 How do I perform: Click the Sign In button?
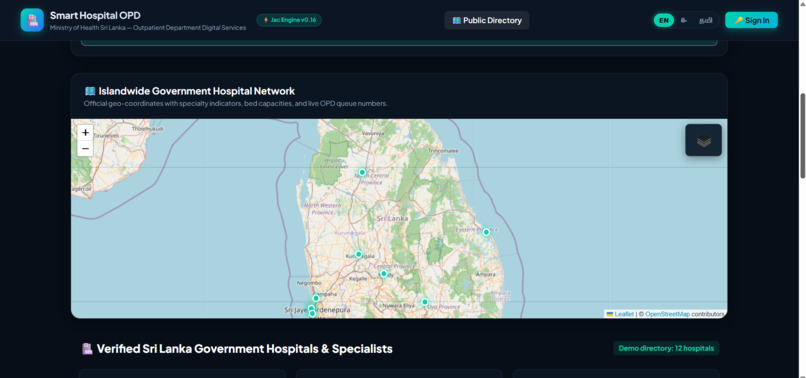coord(751,21)
